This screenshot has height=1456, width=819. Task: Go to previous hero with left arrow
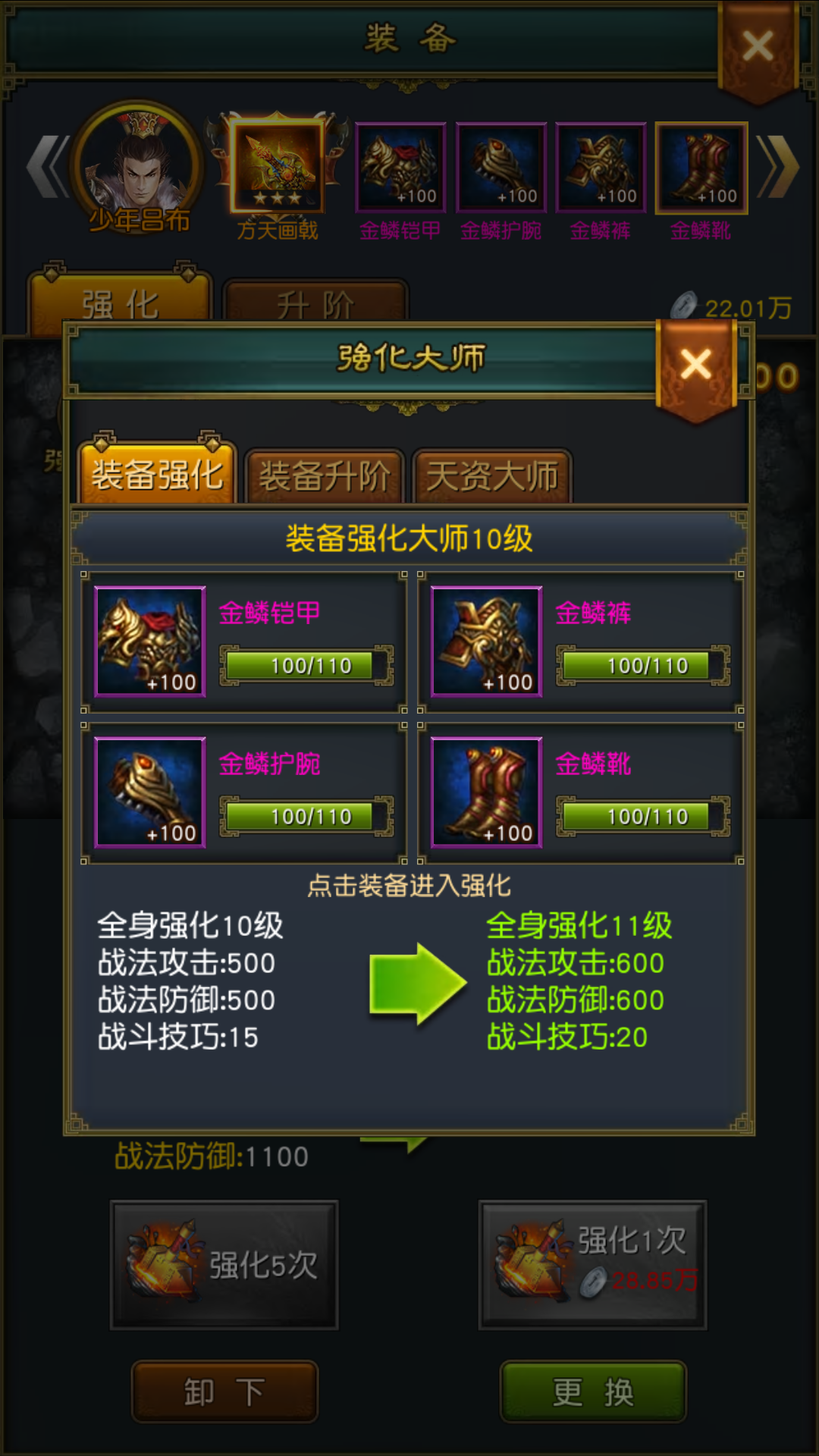click(x=47, y=167)
